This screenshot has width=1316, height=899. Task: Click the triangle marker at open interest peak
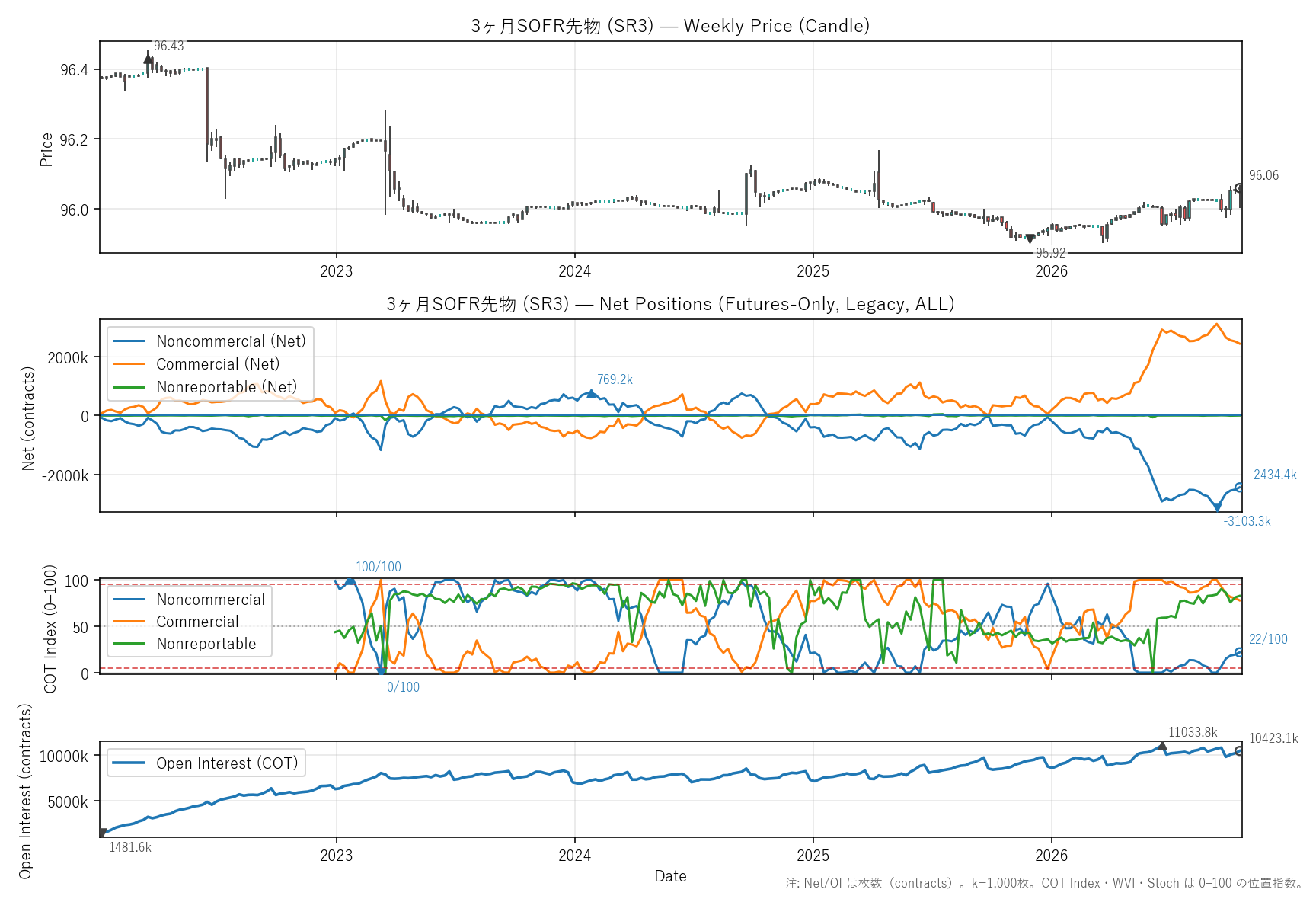point(1162,746)
